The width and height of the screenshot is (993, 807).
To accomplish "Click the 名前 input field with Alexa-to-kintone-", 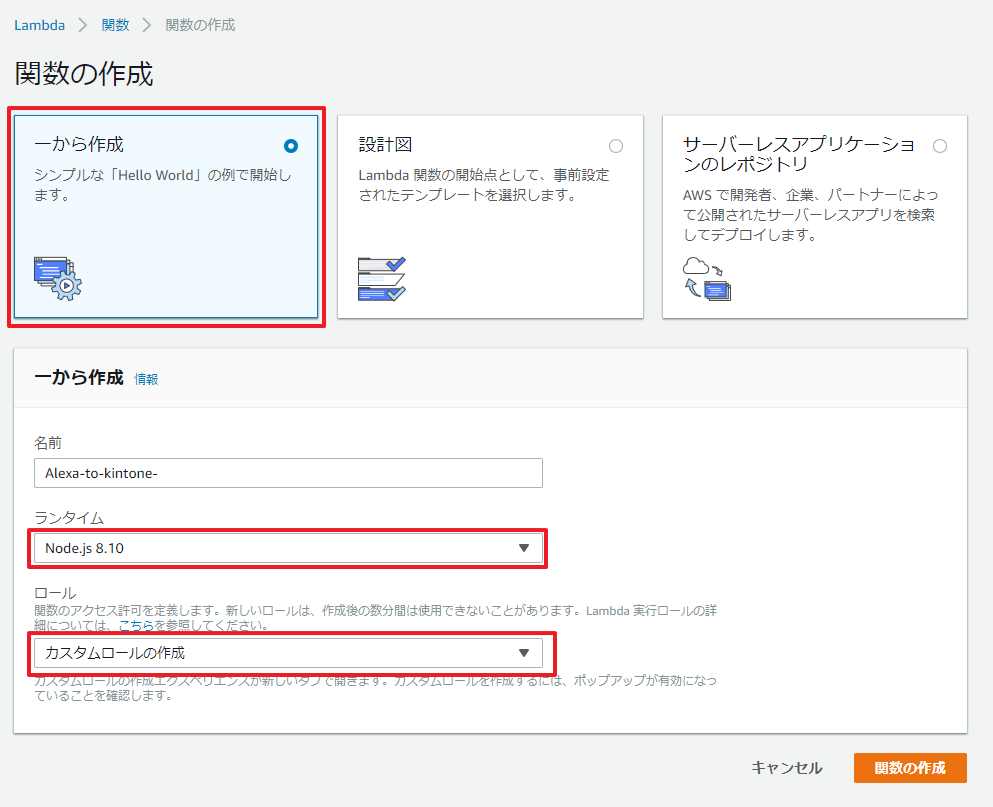I will [288, 473].
